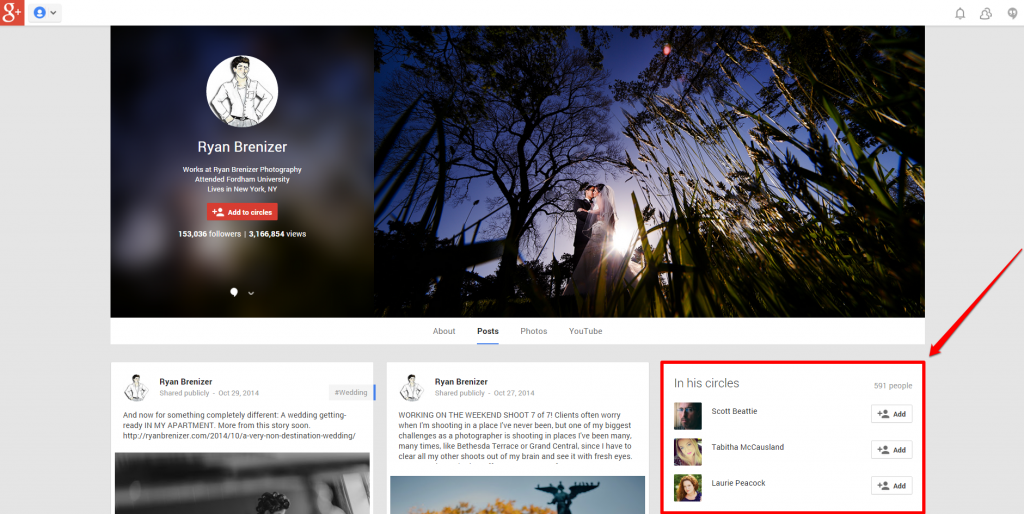Open Ryan Brenizer name on Oct 27 post
Image resolution: width=1024 pixels, height=514 pixels.
[x=461, y=381]
